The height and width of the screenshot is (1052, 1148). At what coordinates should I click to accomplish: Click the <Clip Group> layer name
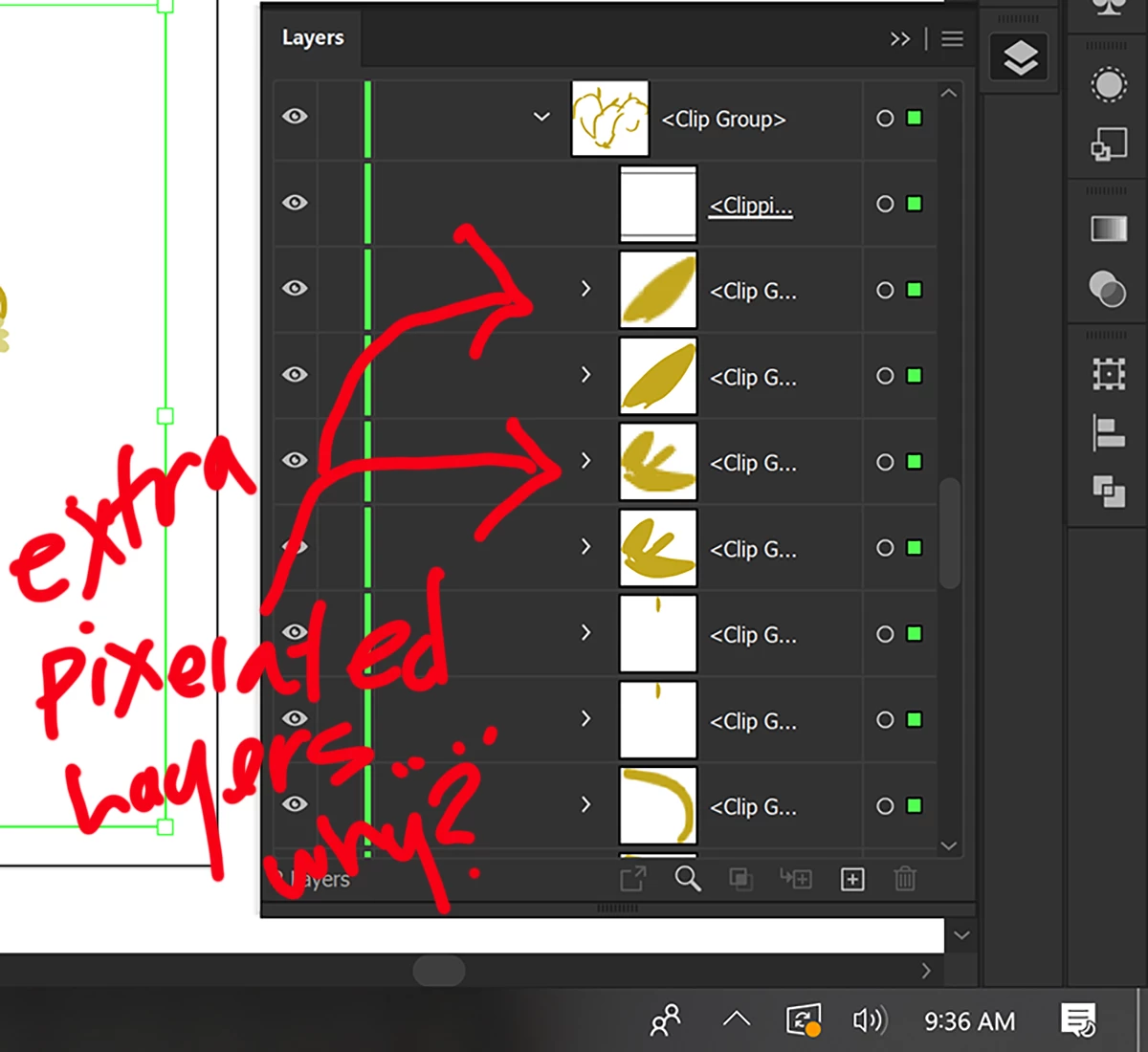click(723, 120)
